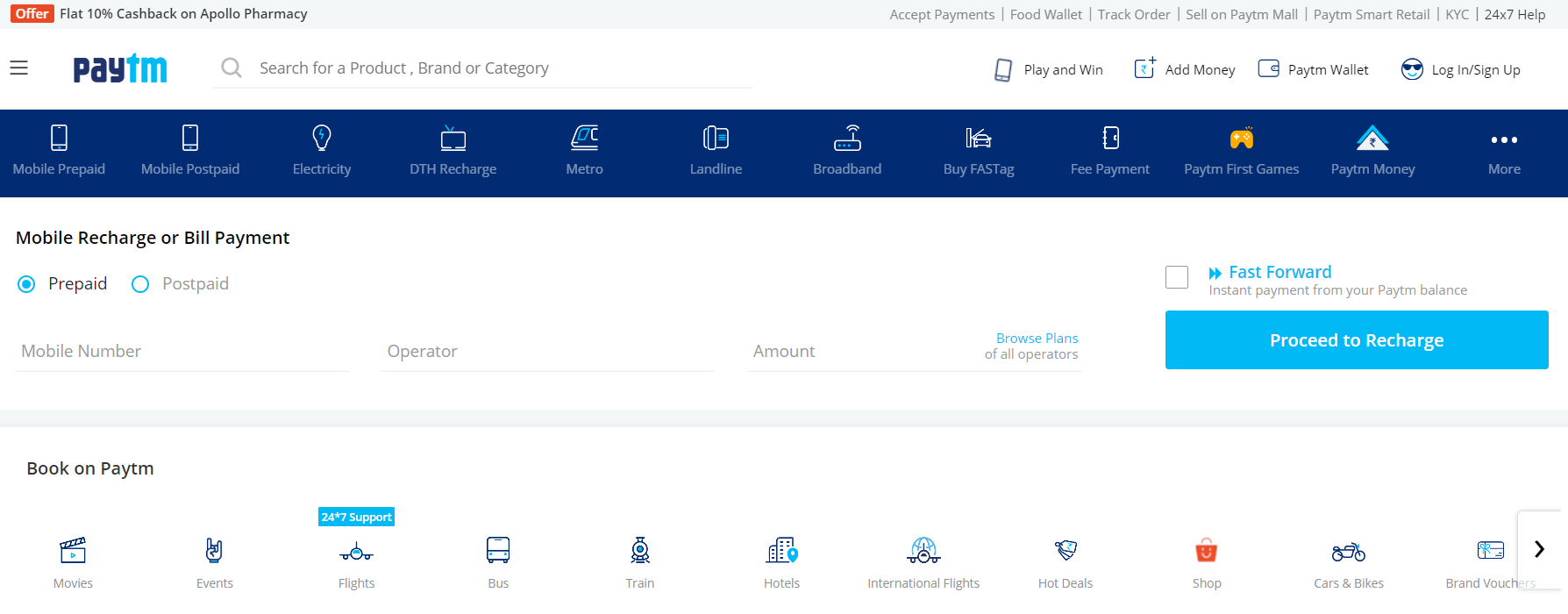Open Landline phone icon

716,138
